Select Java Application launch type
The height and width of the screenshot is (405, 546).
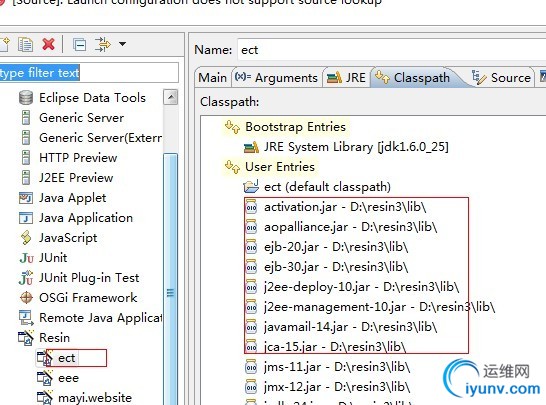pos(86,218)
